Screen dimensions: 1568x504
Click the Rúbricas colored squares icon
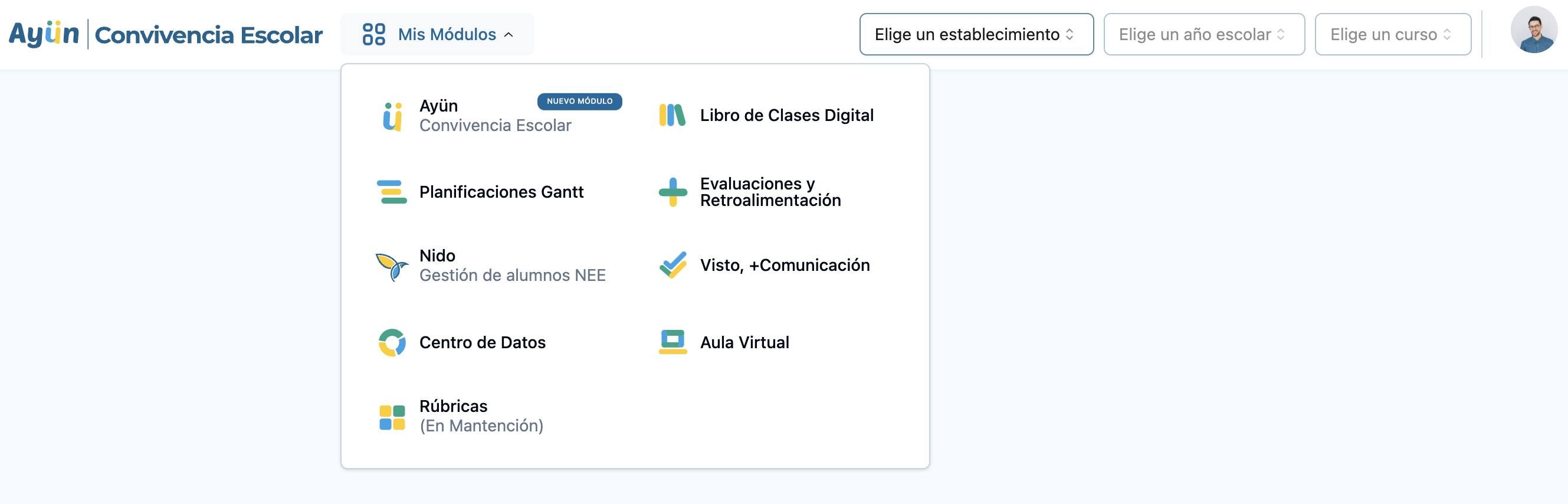pos(391,417)
